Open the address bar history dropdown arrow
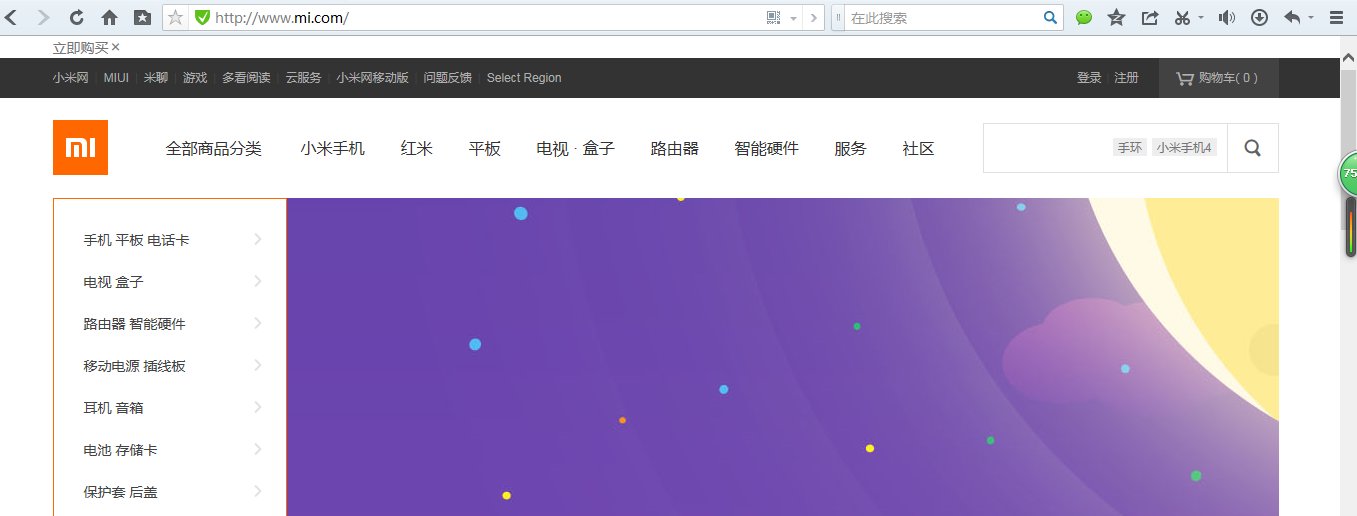1357x516 pixels. click(x=794, y=18)
